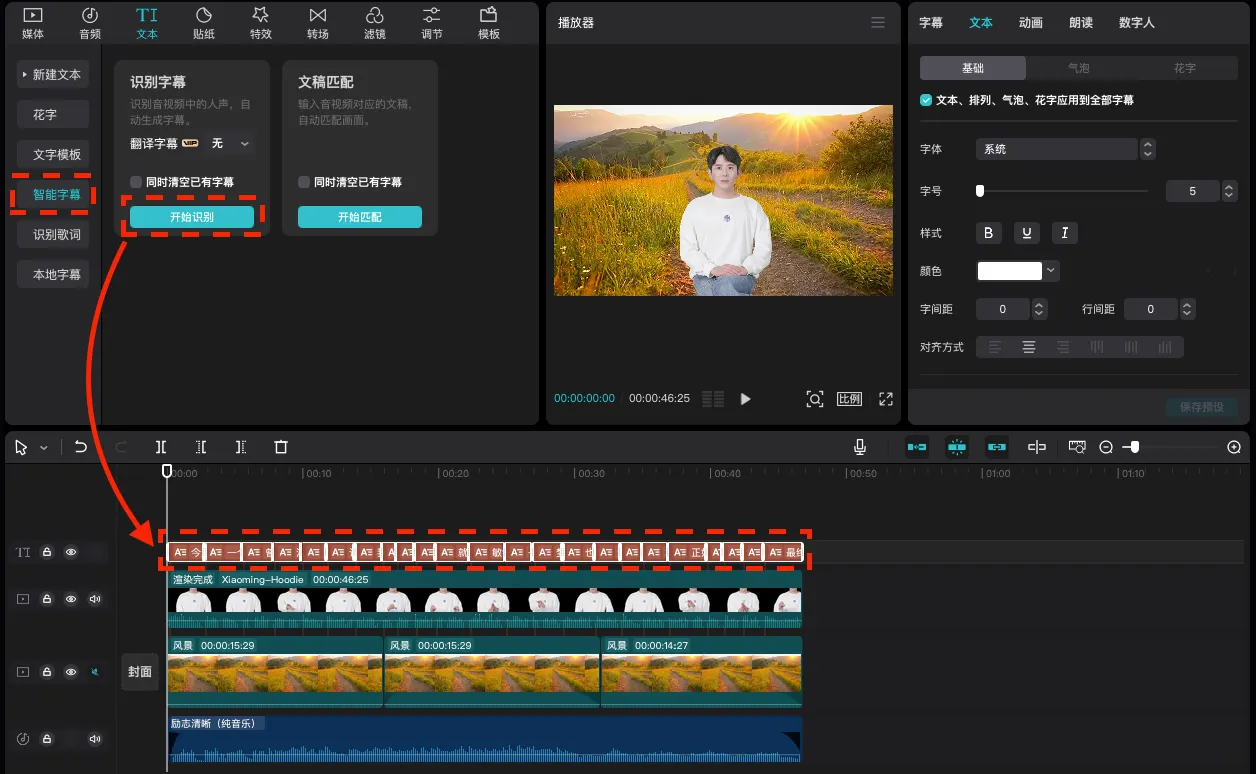This screenshot has width=1256, height=774.
Task: Toggle underline text style
Action: [x=1026, y=233]
